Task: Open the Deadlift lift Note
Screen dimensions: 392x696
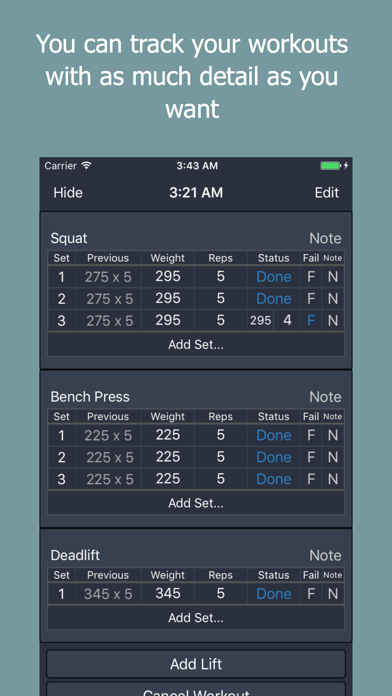Action: pyautogui.click(x=325, y=555)
